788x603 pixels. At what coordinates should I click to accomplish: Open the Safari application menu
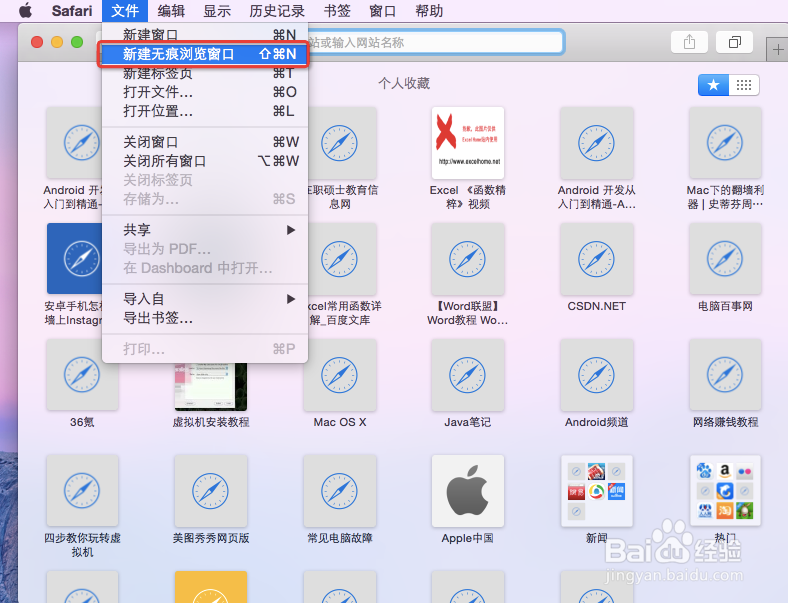click(72, 11)
